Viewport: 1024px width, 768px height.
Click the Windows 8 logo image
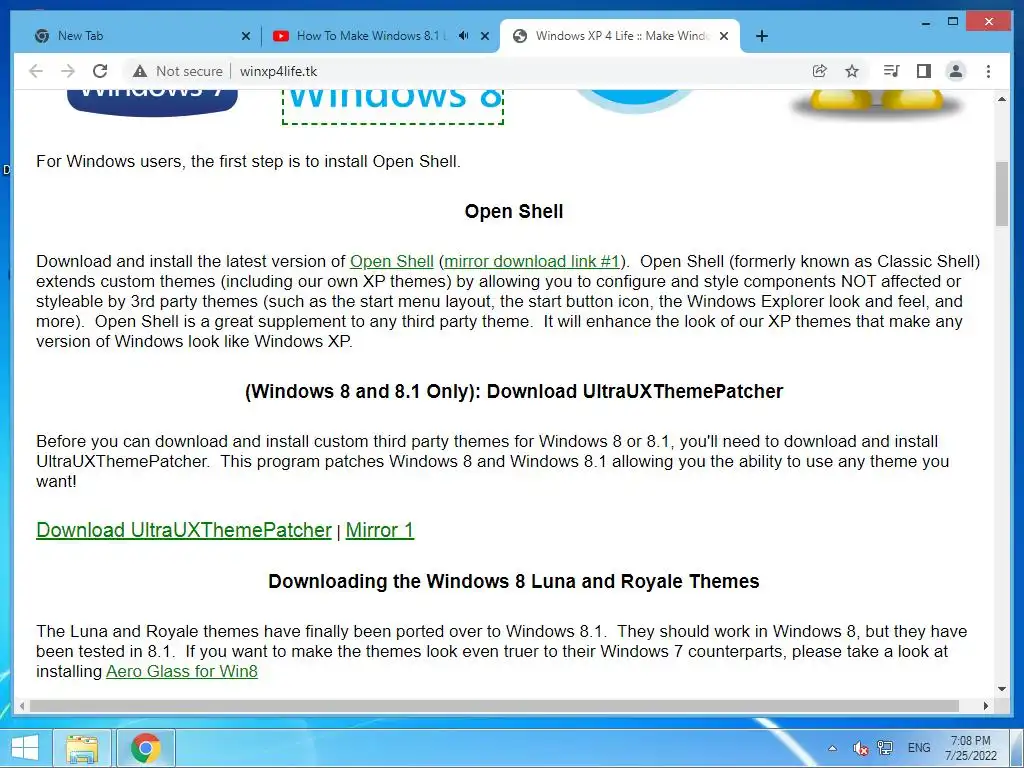393,106
